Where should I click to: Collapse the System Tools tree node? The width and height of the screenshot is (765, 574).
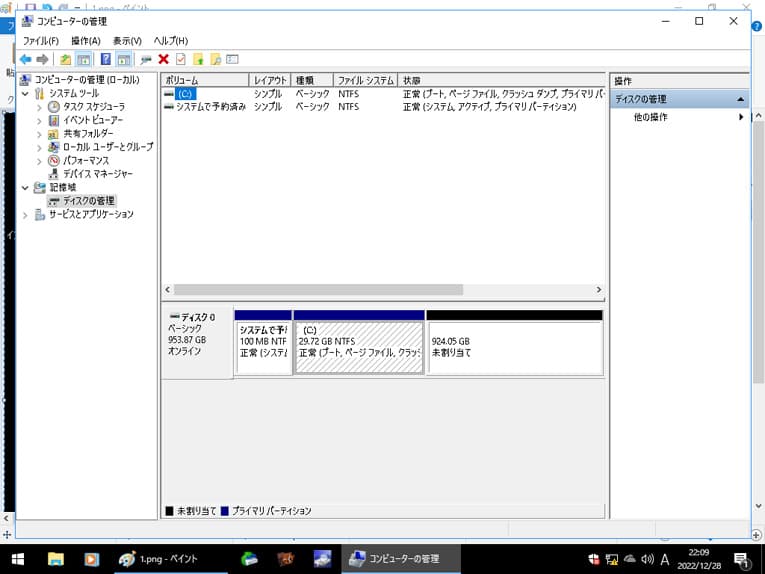click(x=26, y=93)
